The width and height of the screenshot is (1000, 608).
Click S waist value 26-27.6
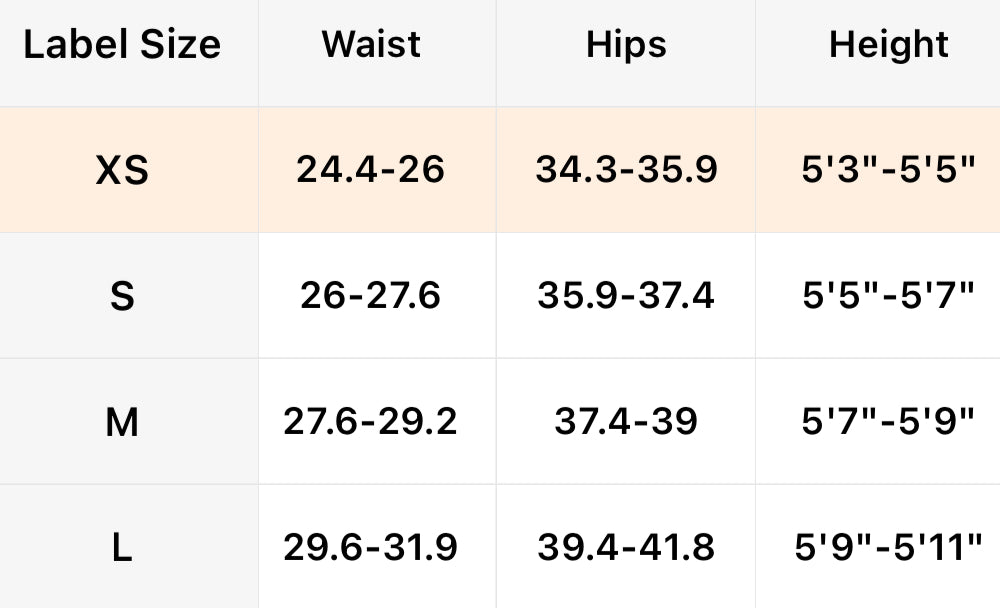[370, 296]
